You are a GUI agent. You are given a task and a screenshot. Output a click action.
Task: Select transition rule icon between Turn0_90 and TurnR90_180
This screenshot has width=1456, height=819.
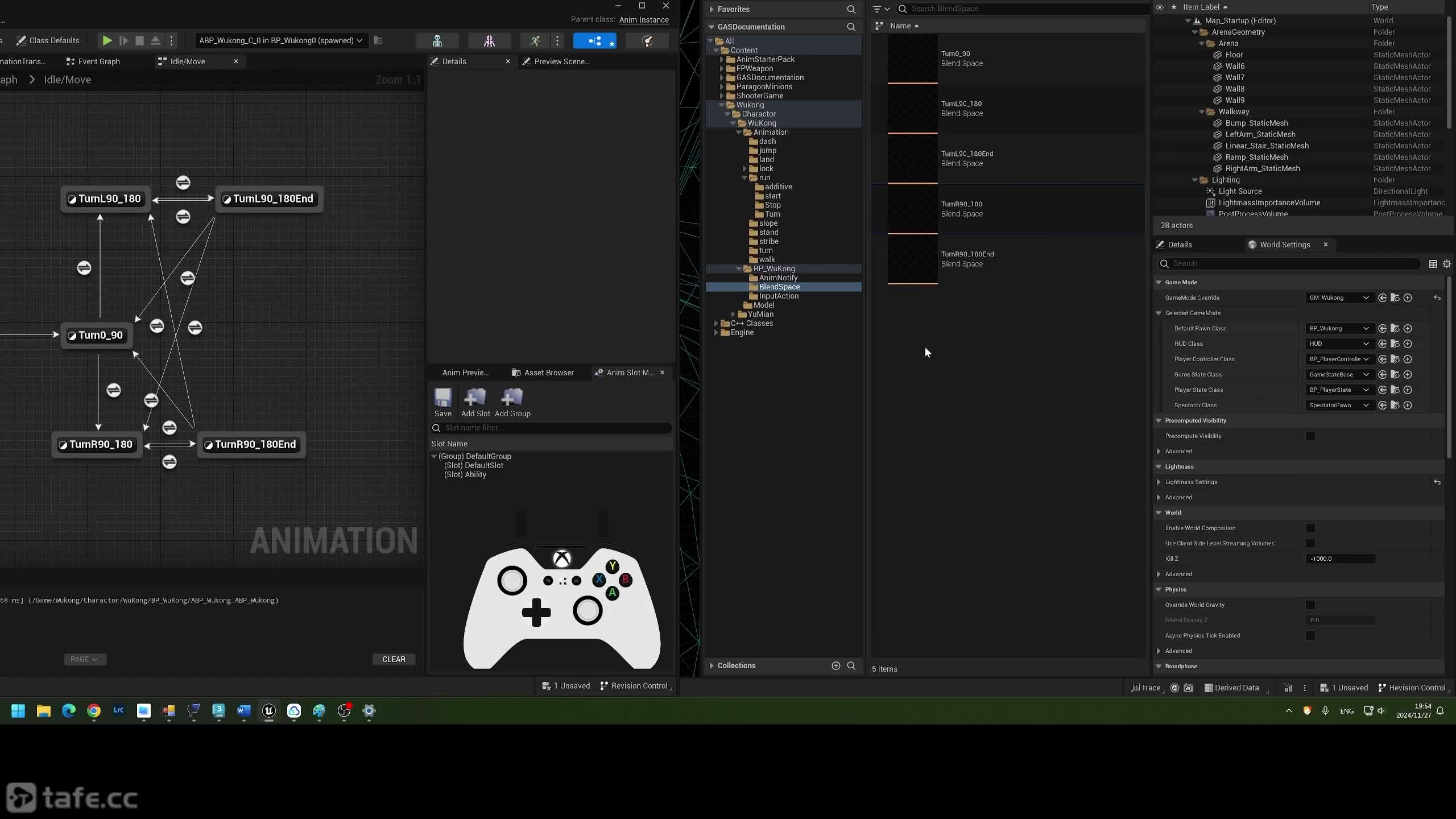pos(114,390)
